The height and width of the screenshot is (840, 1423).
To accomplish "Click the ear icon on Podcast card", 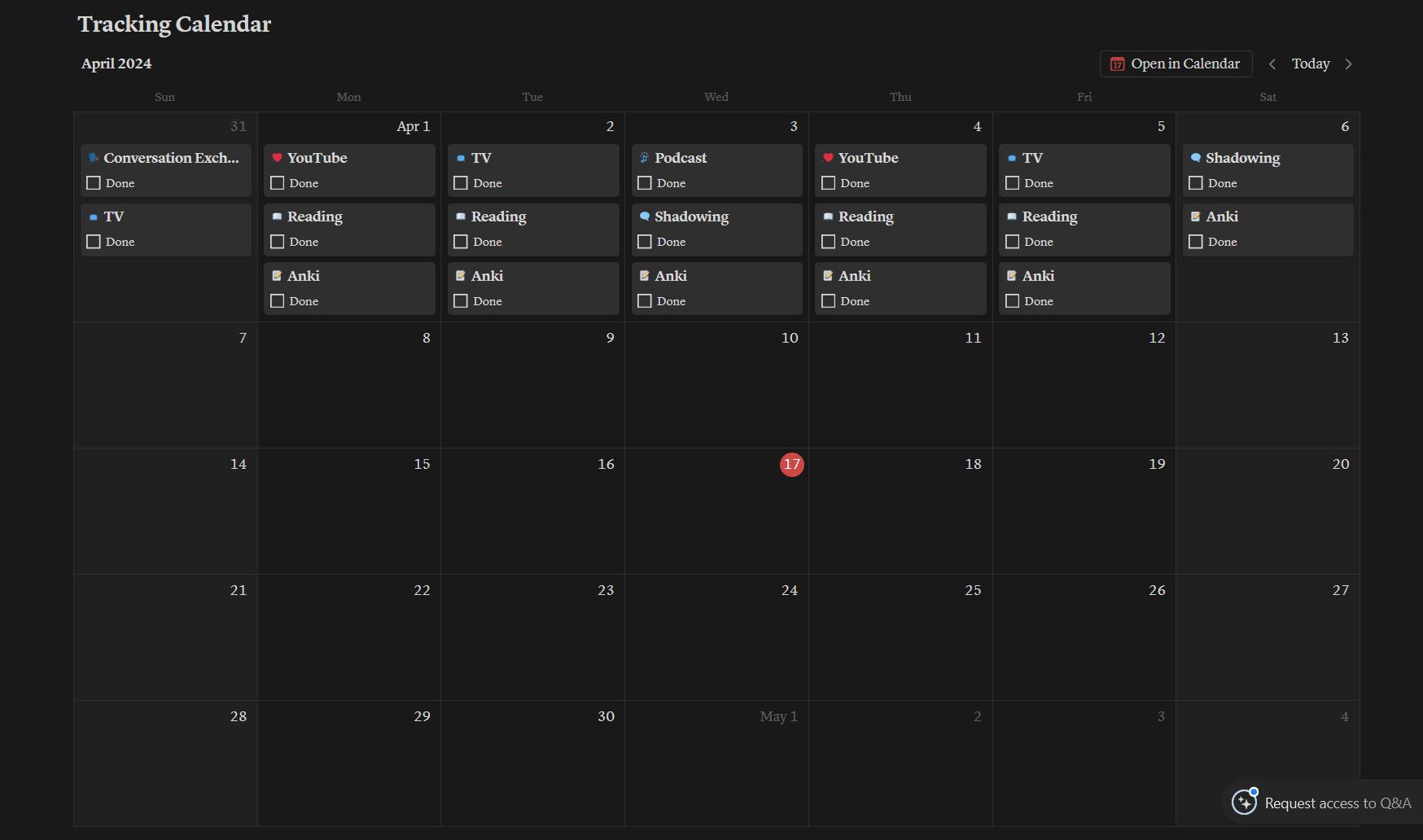I will pos(644,158).
